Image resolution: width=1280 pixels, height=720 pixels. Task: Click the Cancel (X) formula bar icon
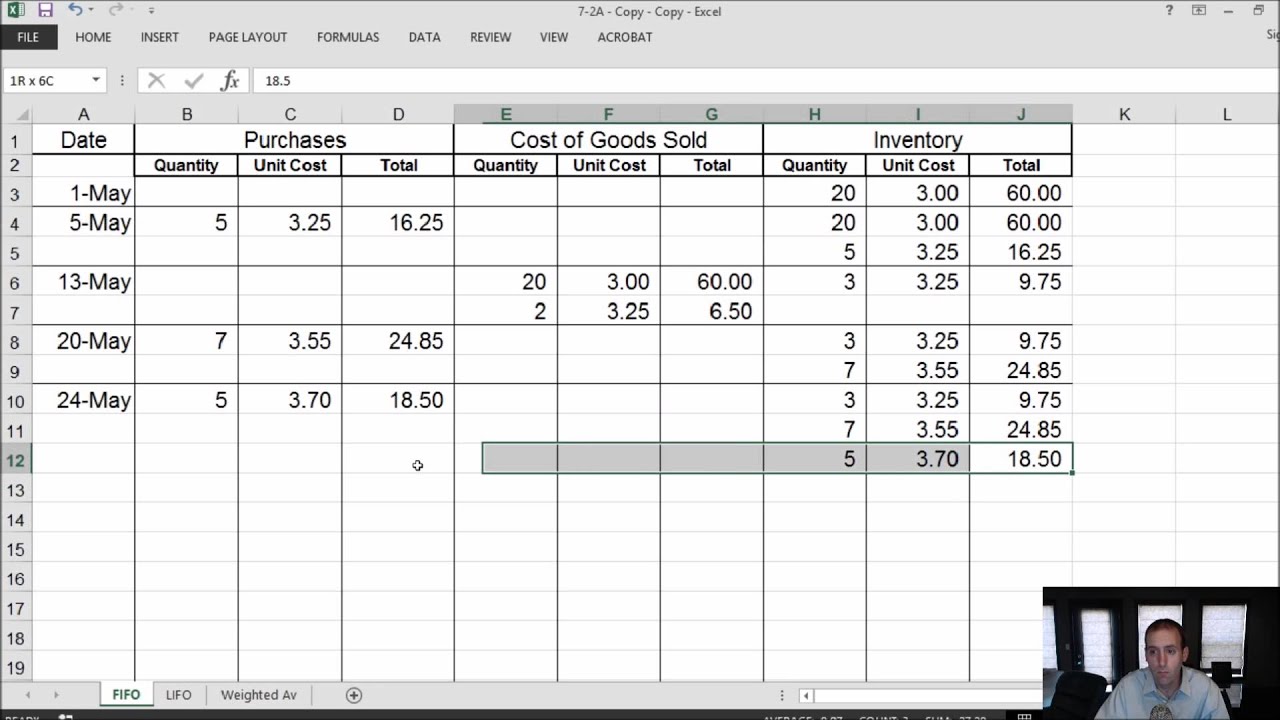tap(156, 80)
